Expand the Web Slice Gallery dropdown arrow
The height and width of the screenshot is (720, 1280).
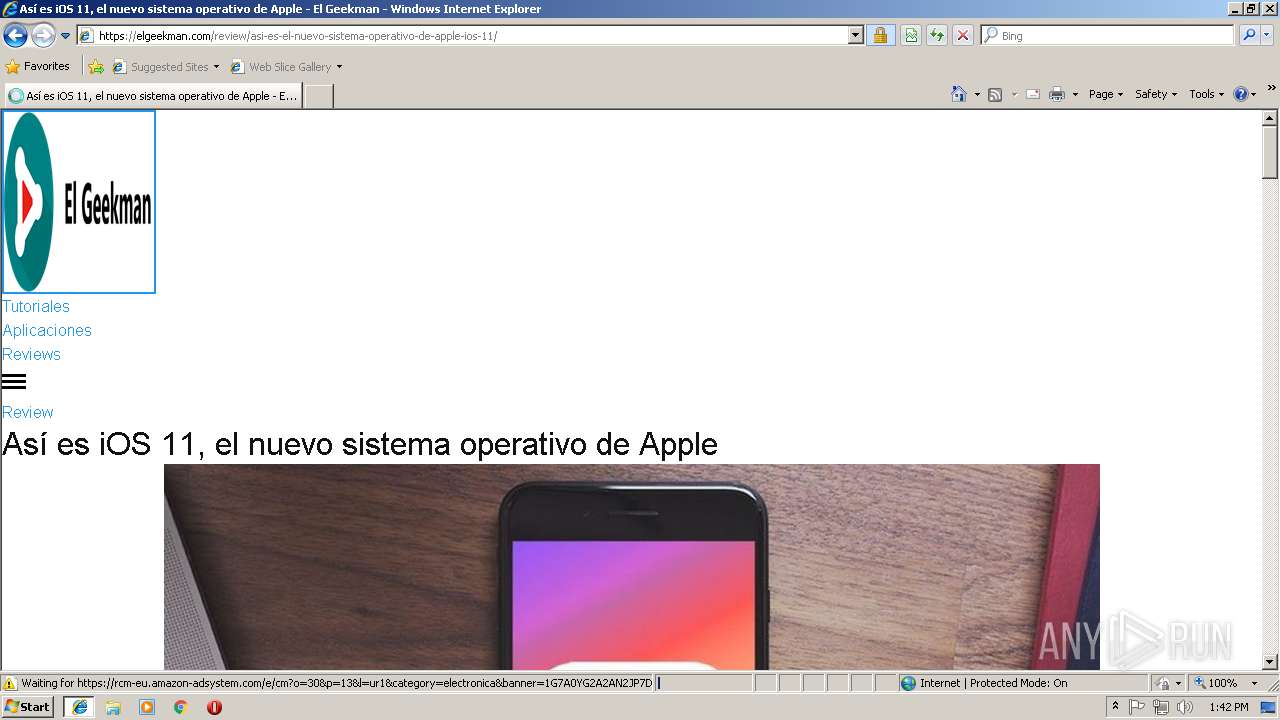339,67
